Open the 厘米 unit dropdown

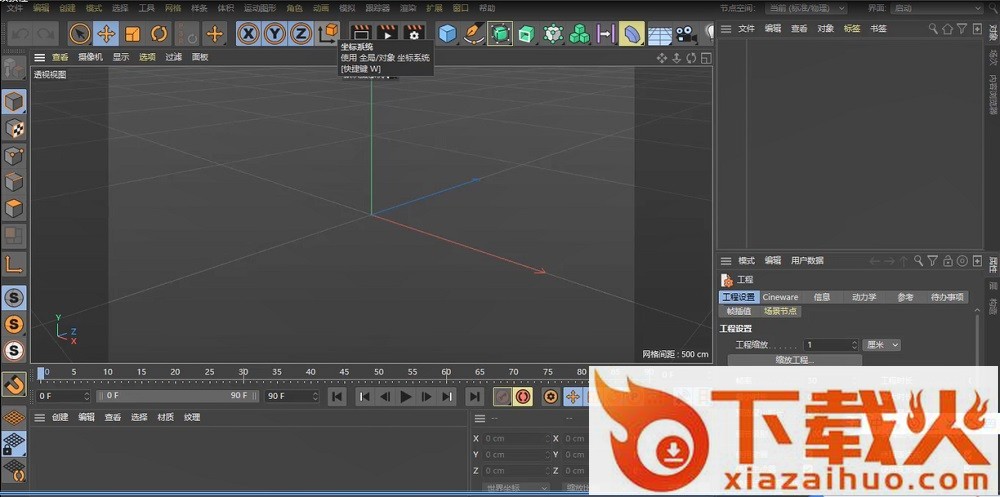click(882, 345)
